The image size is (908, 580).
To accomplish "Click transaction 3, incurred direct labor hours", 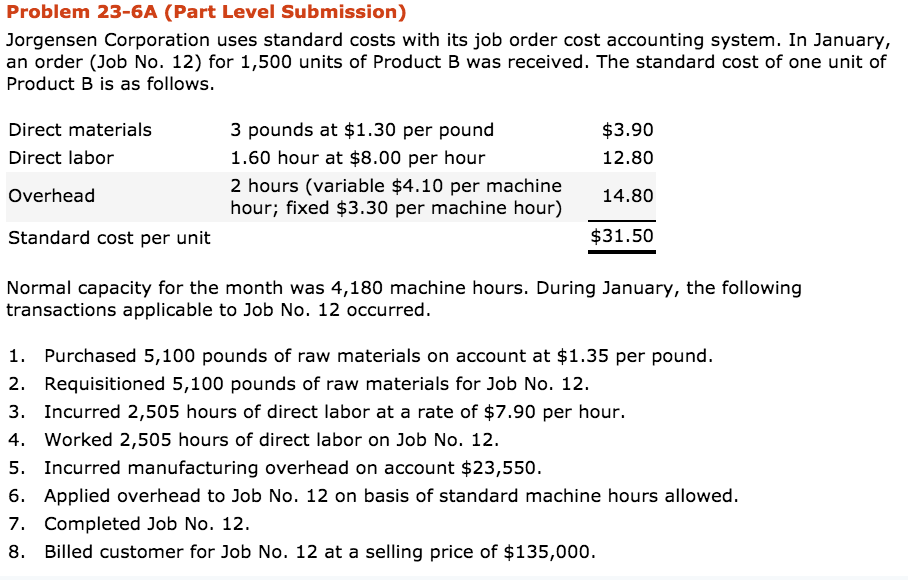I will click(x=334, y=412).
